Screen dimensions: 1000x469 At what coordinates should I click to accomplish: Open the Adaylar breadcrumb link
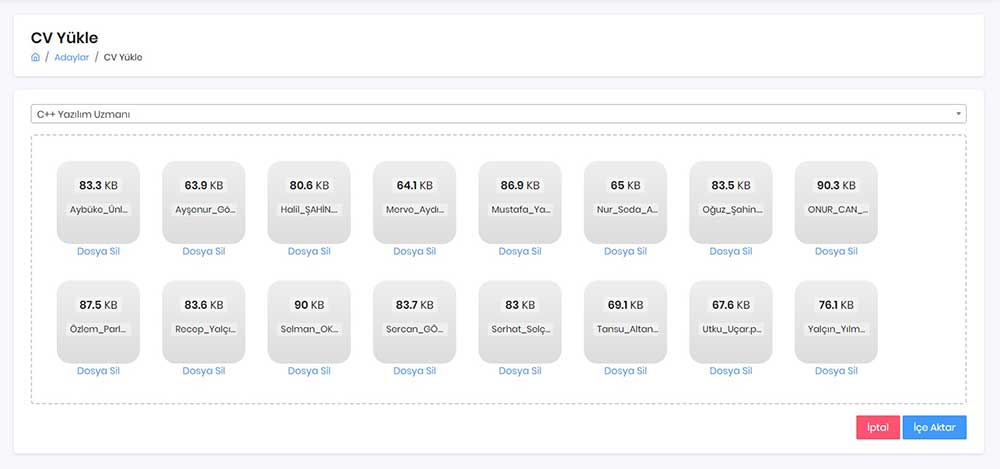[71, 57]
